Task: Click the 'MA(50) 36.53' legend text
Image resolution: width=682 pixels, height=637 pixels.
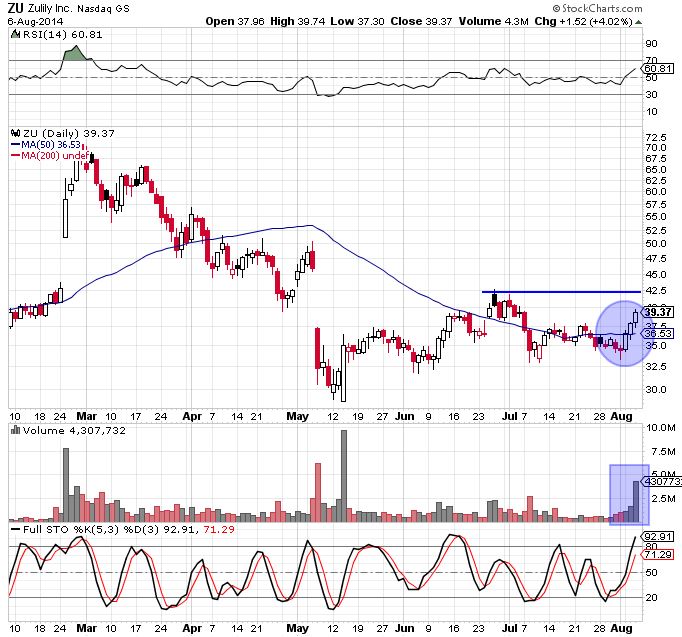Action: 51,144
